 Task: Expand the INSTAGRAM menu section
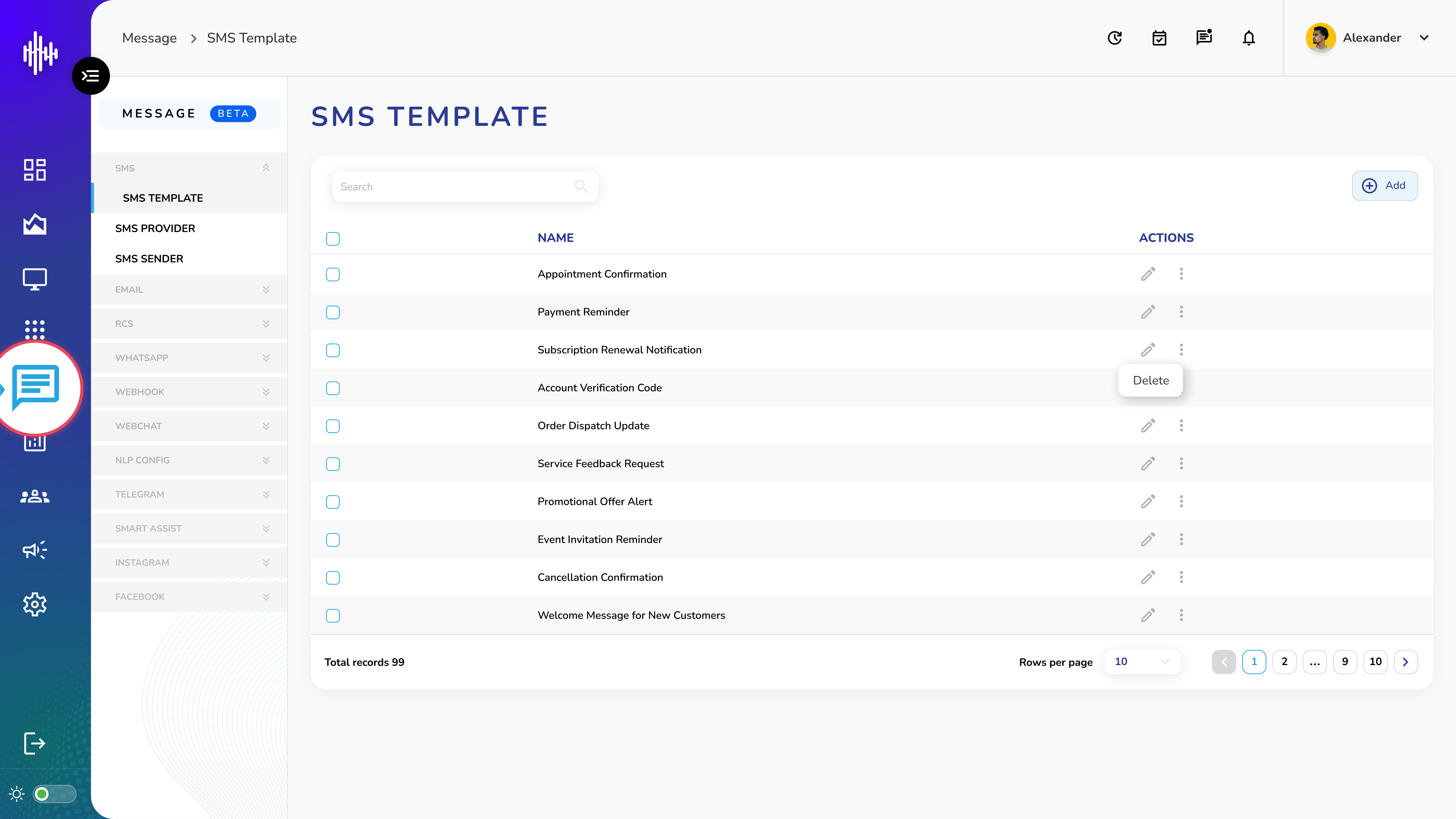(189, 562)
